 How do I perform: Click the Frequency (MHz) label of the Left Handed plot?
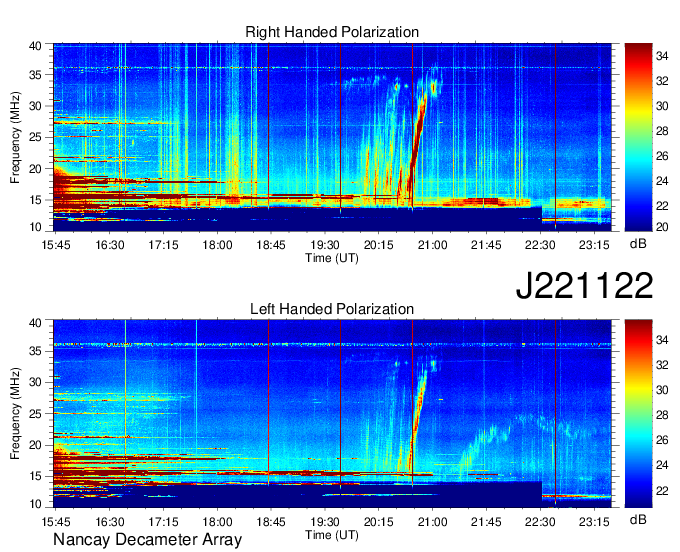pyautogui.click(x=15, y=414)
